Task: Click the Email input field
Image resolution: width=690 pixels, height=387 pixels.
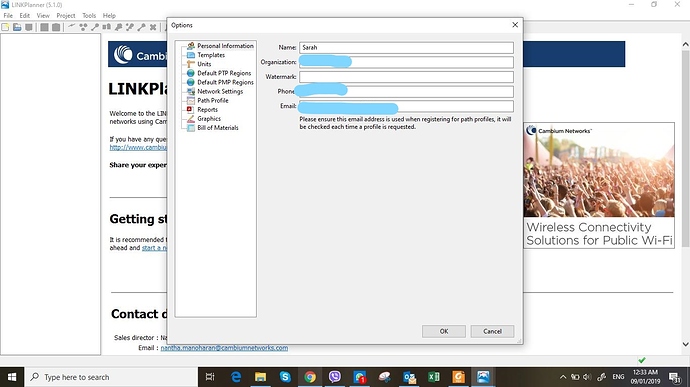Action: tap(406, 106)
